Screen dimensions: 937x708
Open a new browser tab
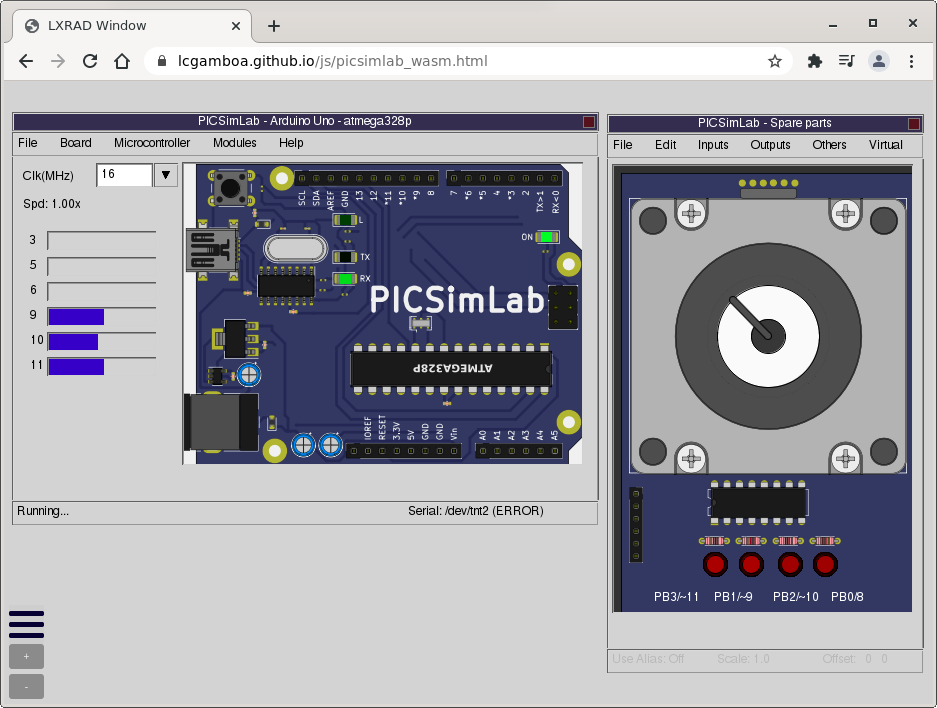[x=274, y=26]
